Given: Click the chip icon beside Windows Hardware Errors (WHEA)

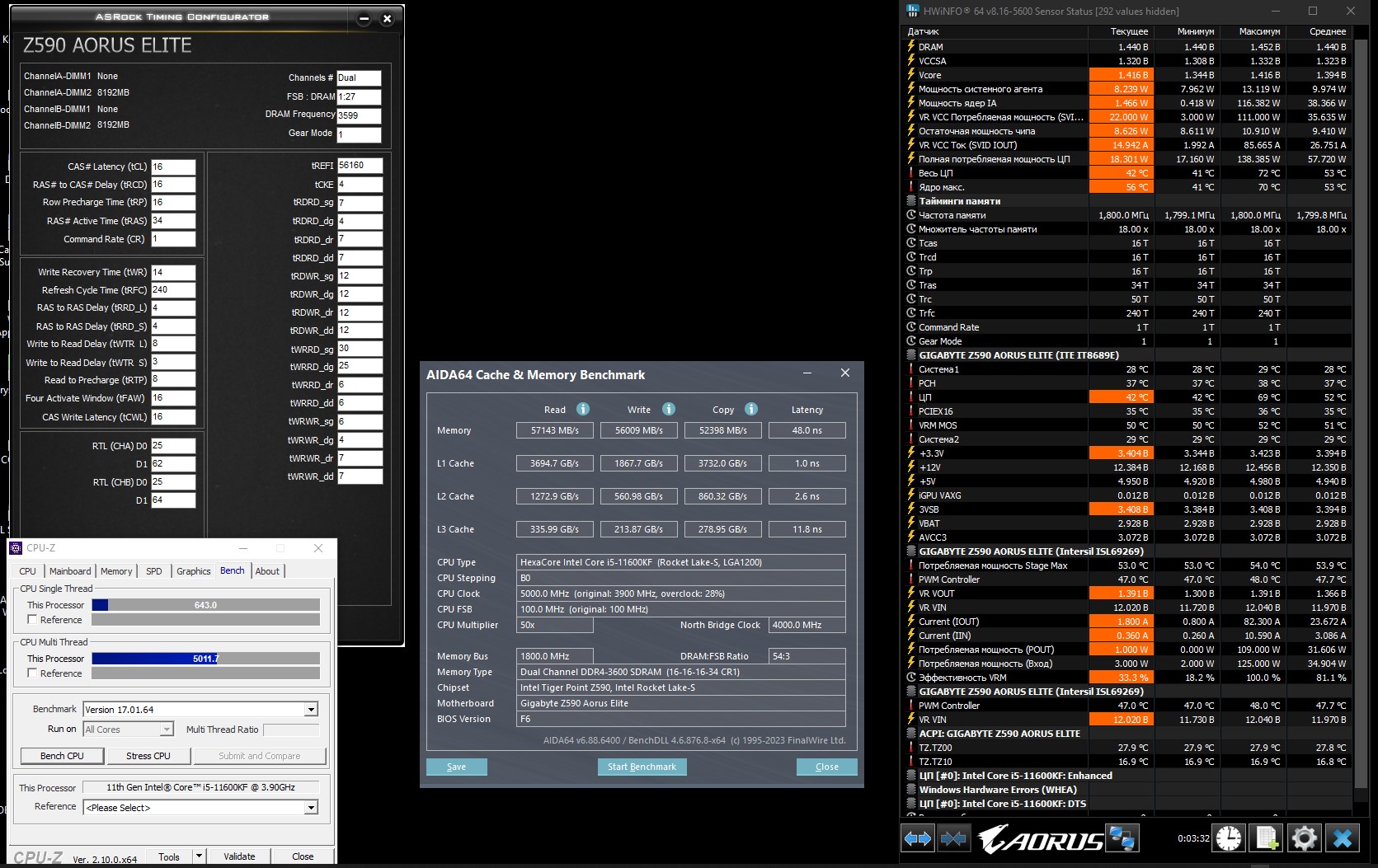Looking at the screenshot, I should point(911,789).
